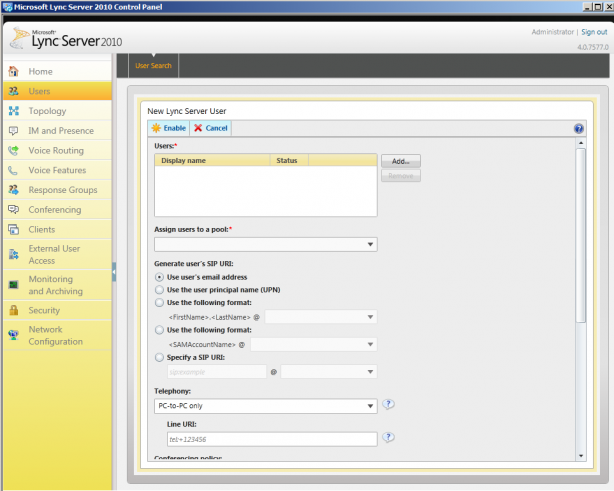The width and height of the screenshot is (614, 491).
Task: Collapse the navigation pane splitter arrow
Action: coord(114,271)
